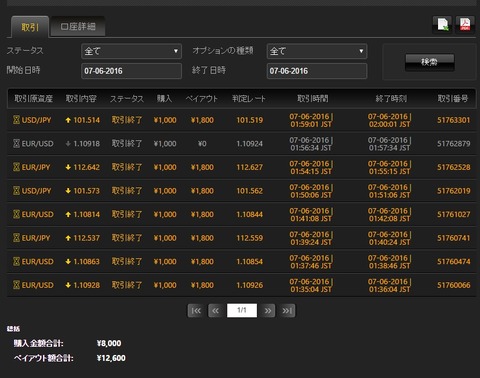Click the payout total ¥12,600
The width and height of the screenshot is (480, 378).
pyautogui.click(x=111, y=358)
